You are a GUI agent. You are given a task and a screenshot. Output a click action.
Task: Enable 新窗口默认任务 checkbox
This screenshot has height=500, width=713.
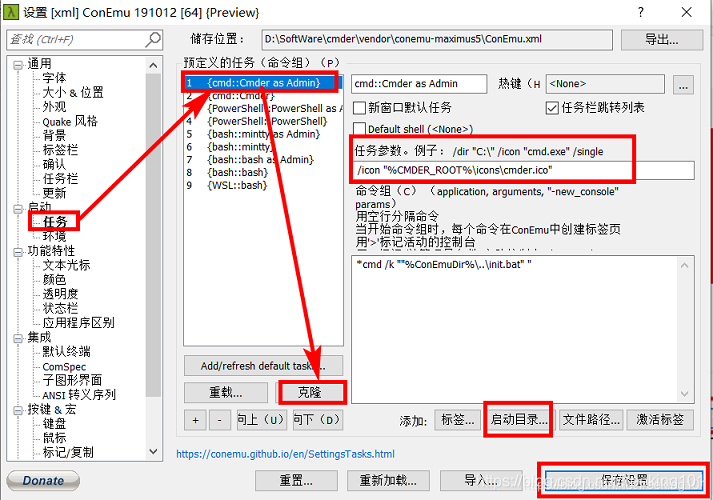[x=360, y=108]
